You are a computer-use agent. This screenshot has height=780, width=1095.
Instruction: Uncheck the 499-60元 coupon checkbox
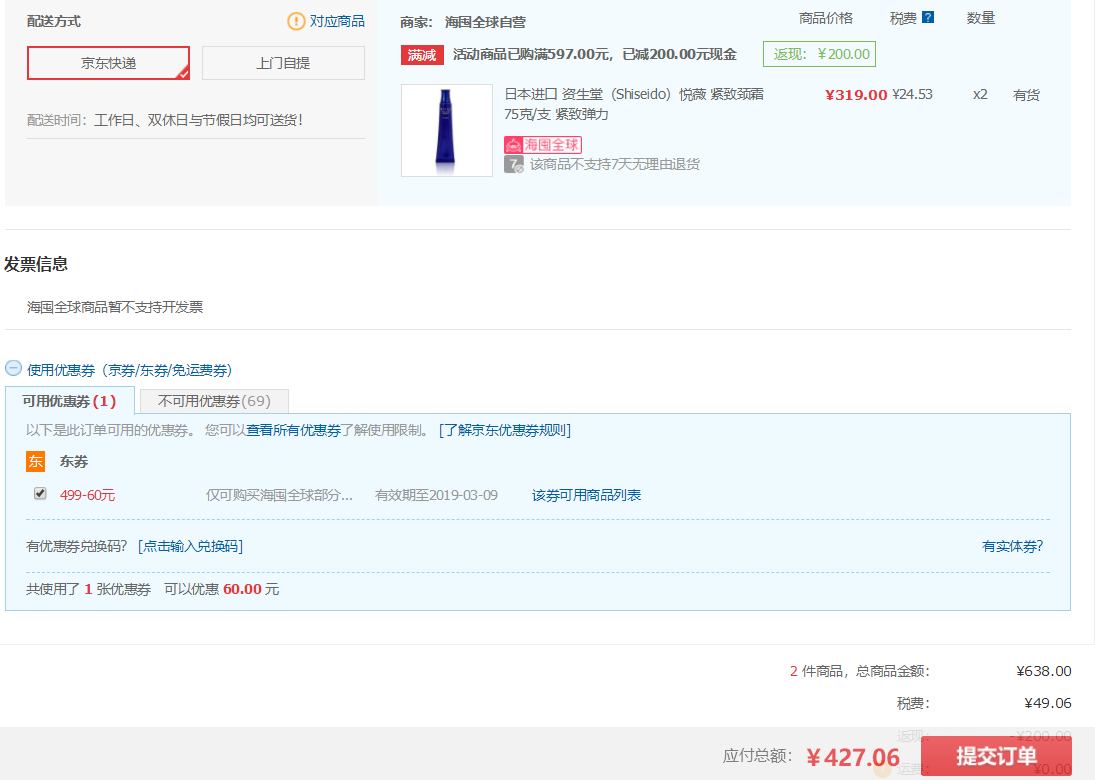coord(41,494)
